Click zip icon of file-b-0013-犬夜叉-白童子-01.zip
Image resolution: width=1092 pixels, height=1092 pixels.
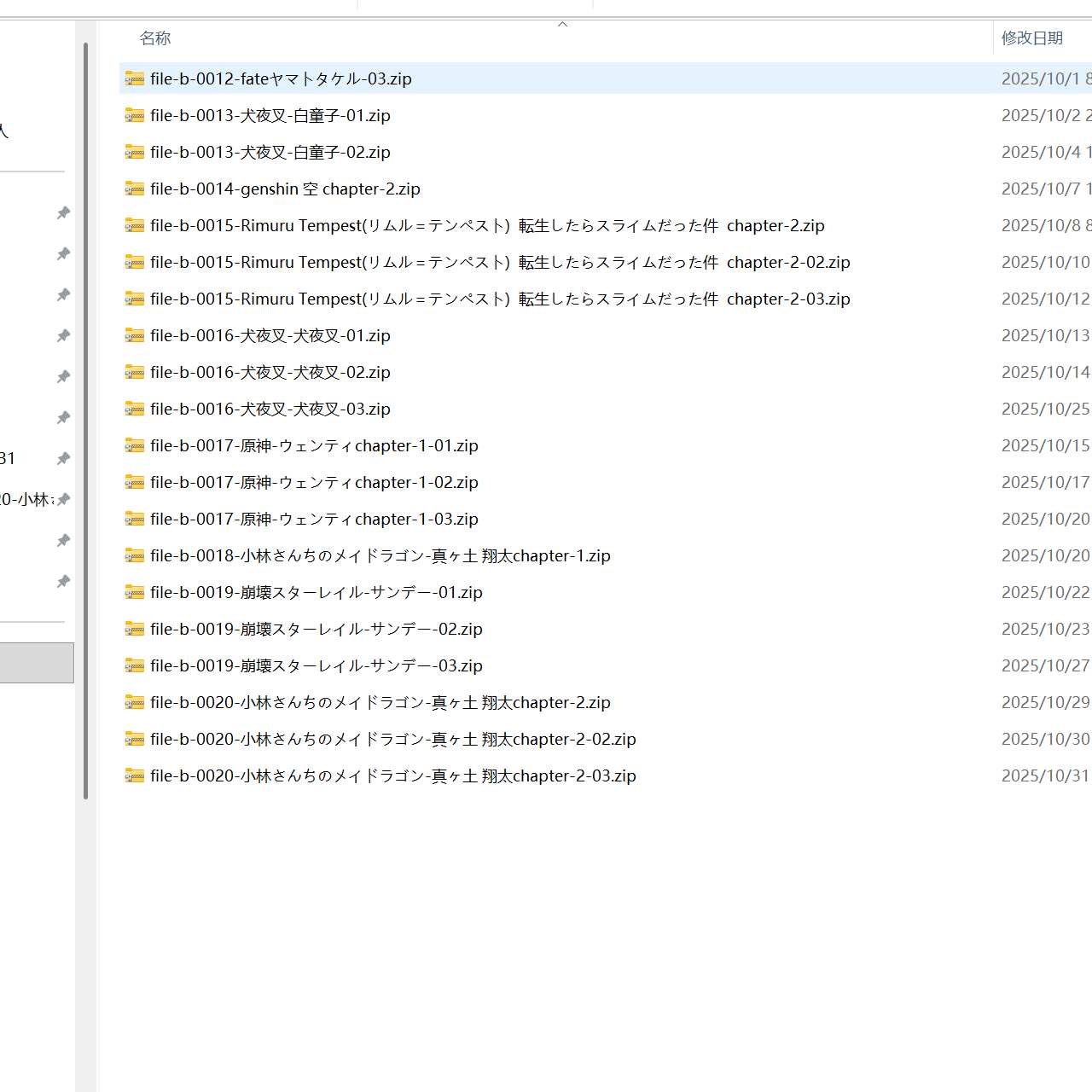tap(135, 115)
